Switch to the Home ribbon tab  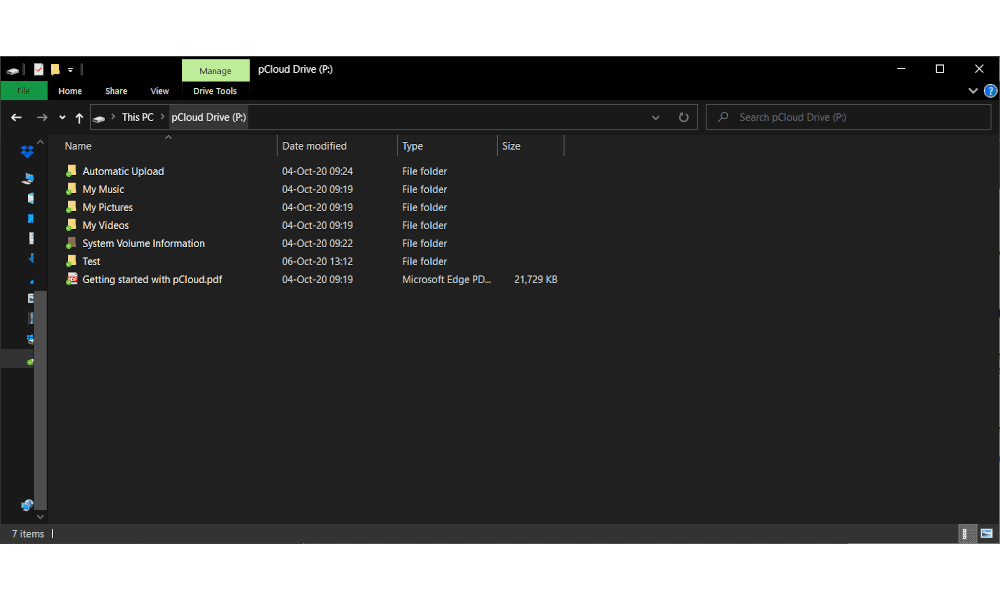tap(70, 91)
